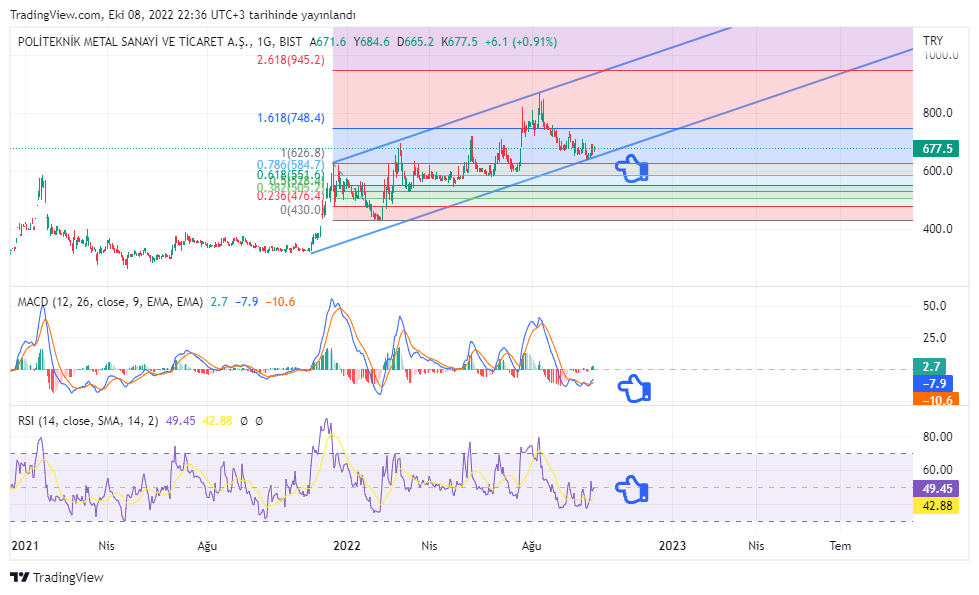
Task: Open the 'RSI (14, close, SMA, 14, 2)' indicator legend
Action: point(88,421)
